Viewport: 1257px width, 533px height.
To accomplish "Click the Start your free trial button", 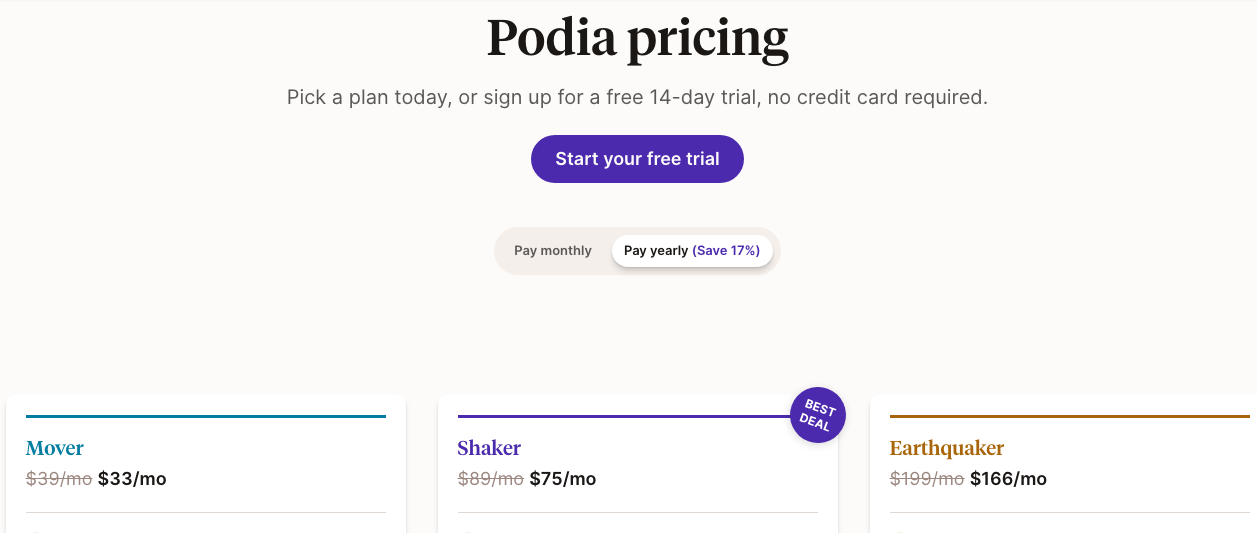I will click(x=637, y=159).
